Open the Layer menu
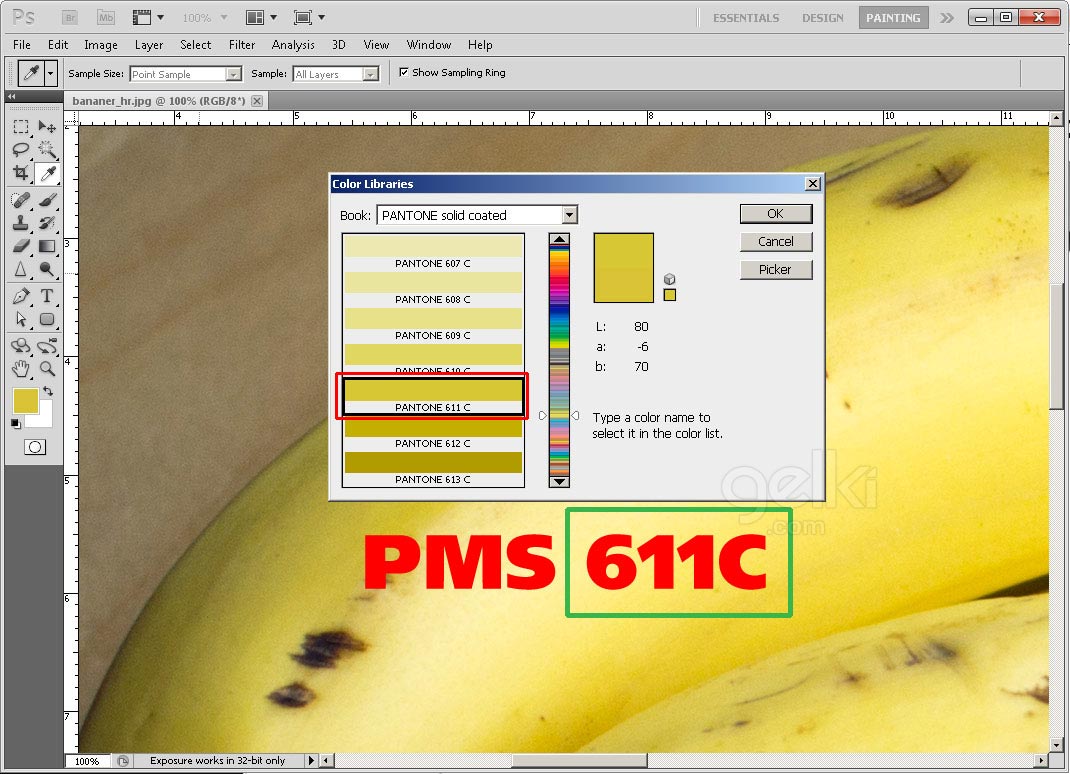1070x774 pixels. point(149,45)
